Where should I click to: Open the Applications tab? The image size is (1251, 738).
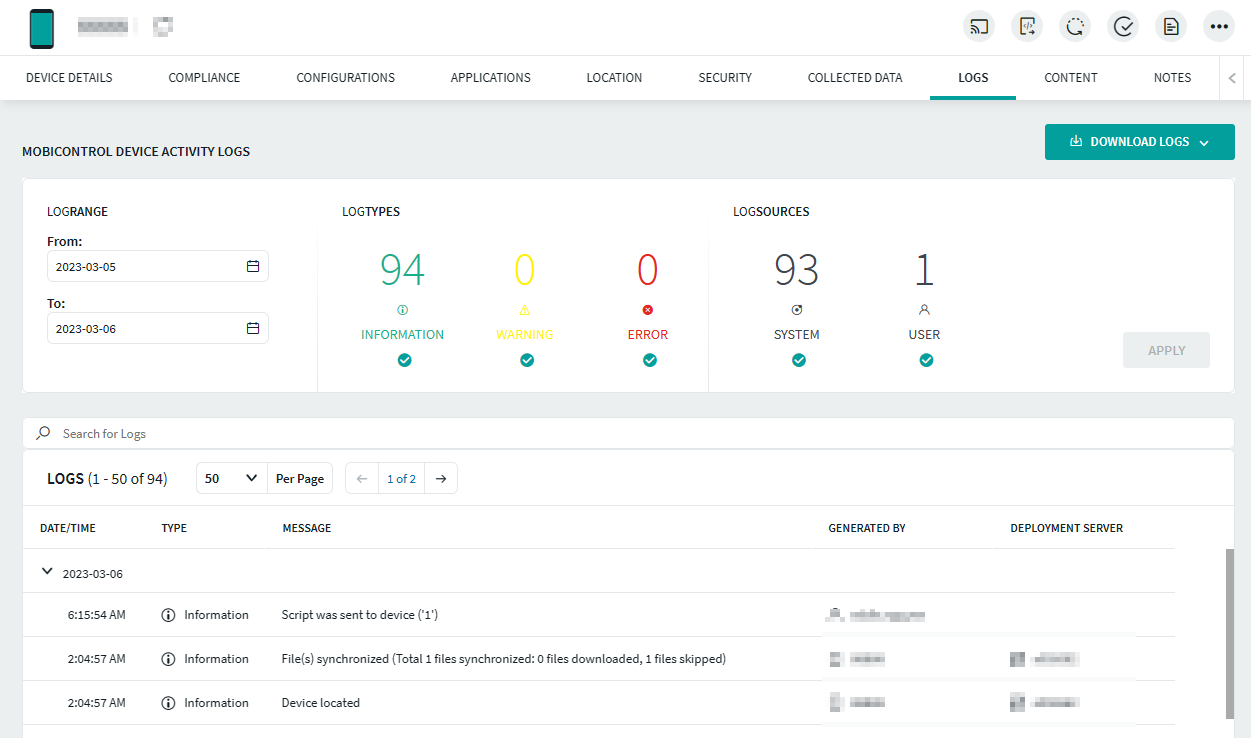490,78
